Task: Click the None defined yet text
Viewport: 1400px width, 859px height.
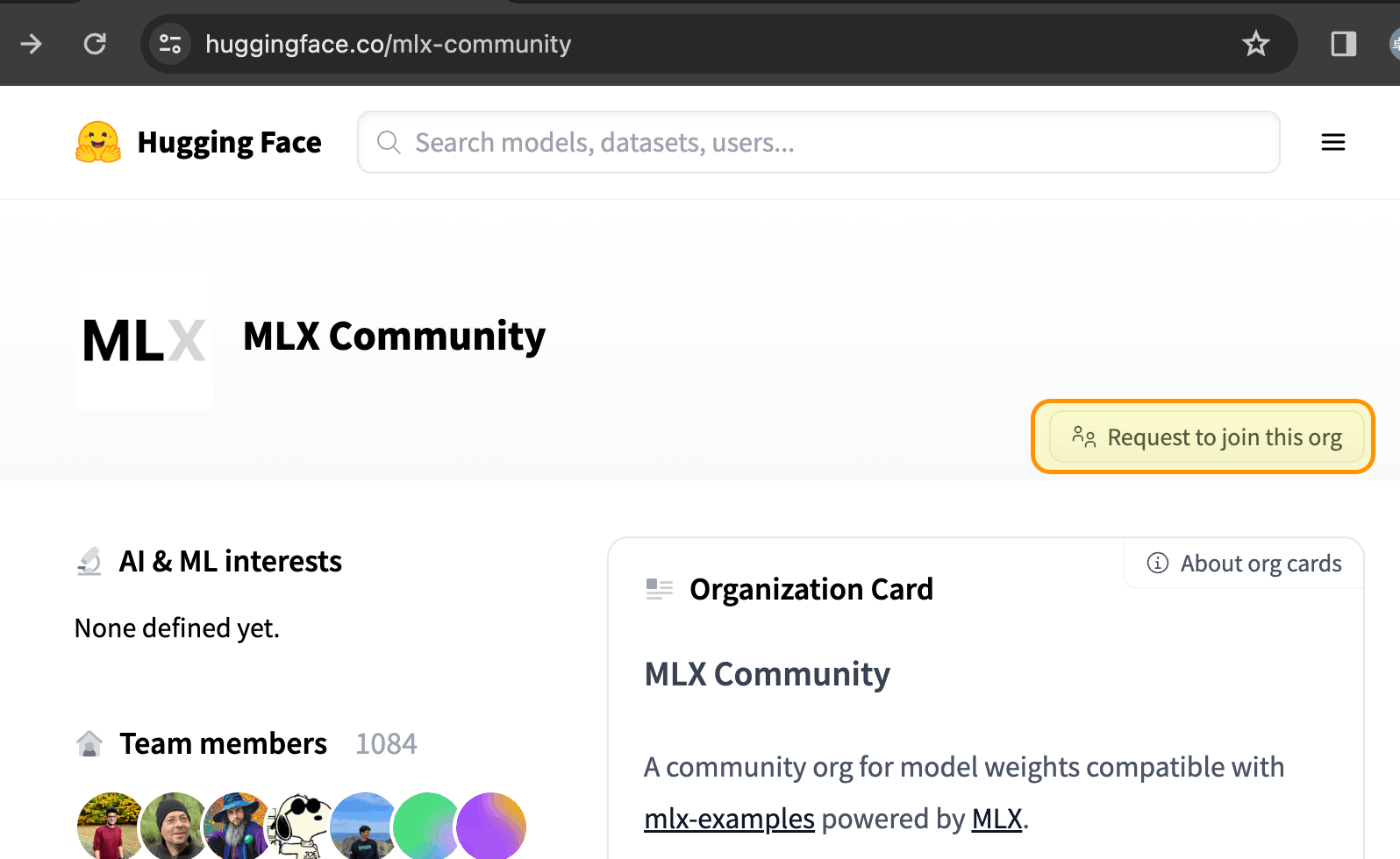Action: 177,629
